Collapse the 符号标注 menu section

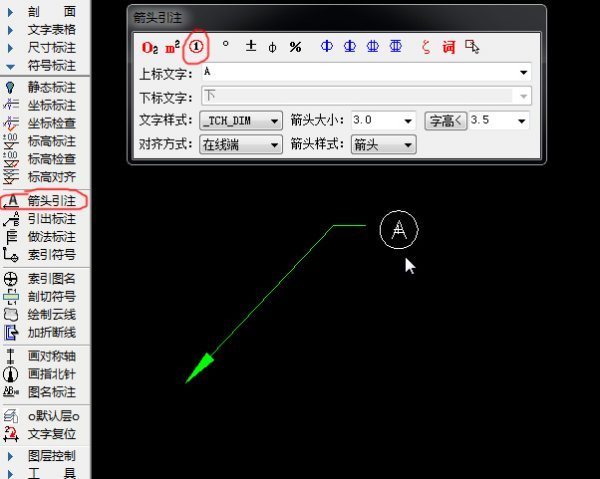(x=51, y=66)
